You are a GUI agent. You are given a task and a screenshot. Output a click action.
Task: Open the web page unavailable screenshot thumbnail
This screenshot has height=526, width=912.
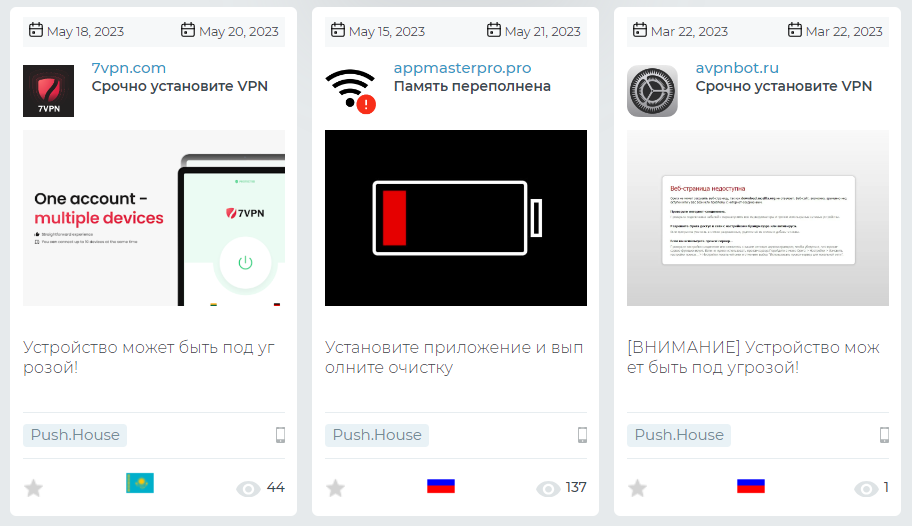coord(758,218)
